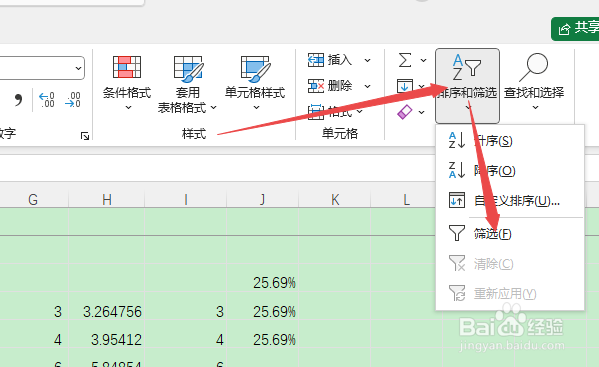Expand the Delete (删除) dropdown arrow
Screen dimensions: 599x367
(367, 86)
